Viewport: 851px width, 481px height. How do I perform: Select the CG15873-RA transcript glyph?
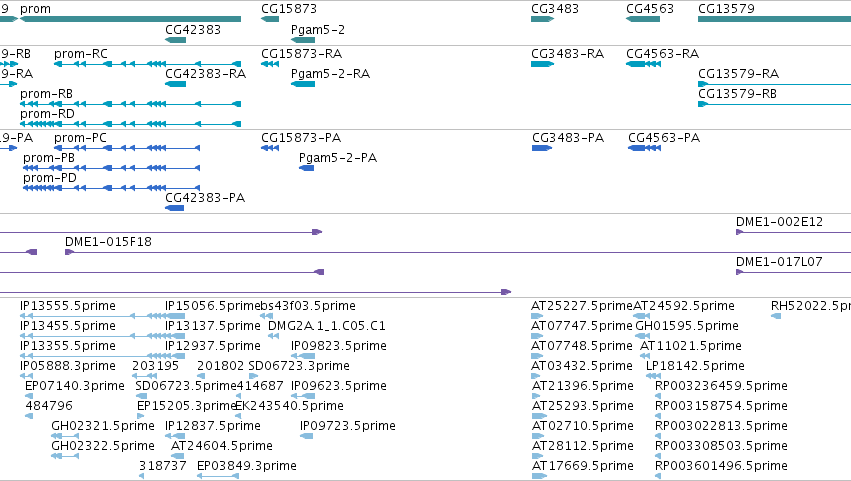click(270, 64)
